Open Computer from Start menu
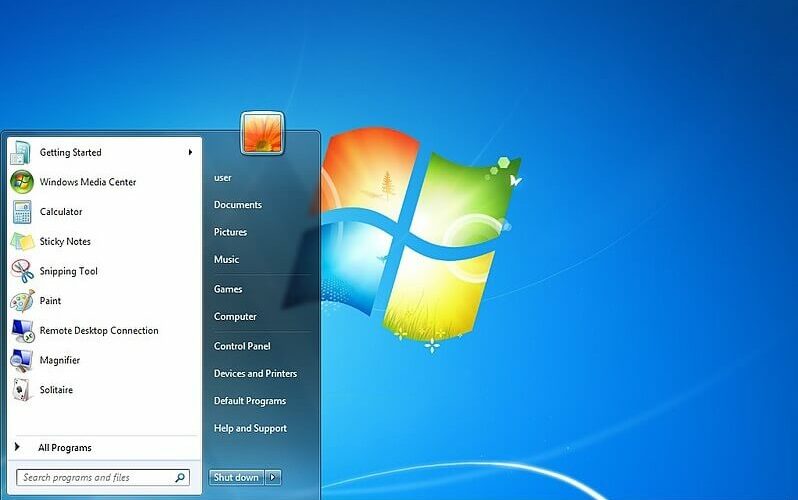The image size is (798, 500). (235, 317)
